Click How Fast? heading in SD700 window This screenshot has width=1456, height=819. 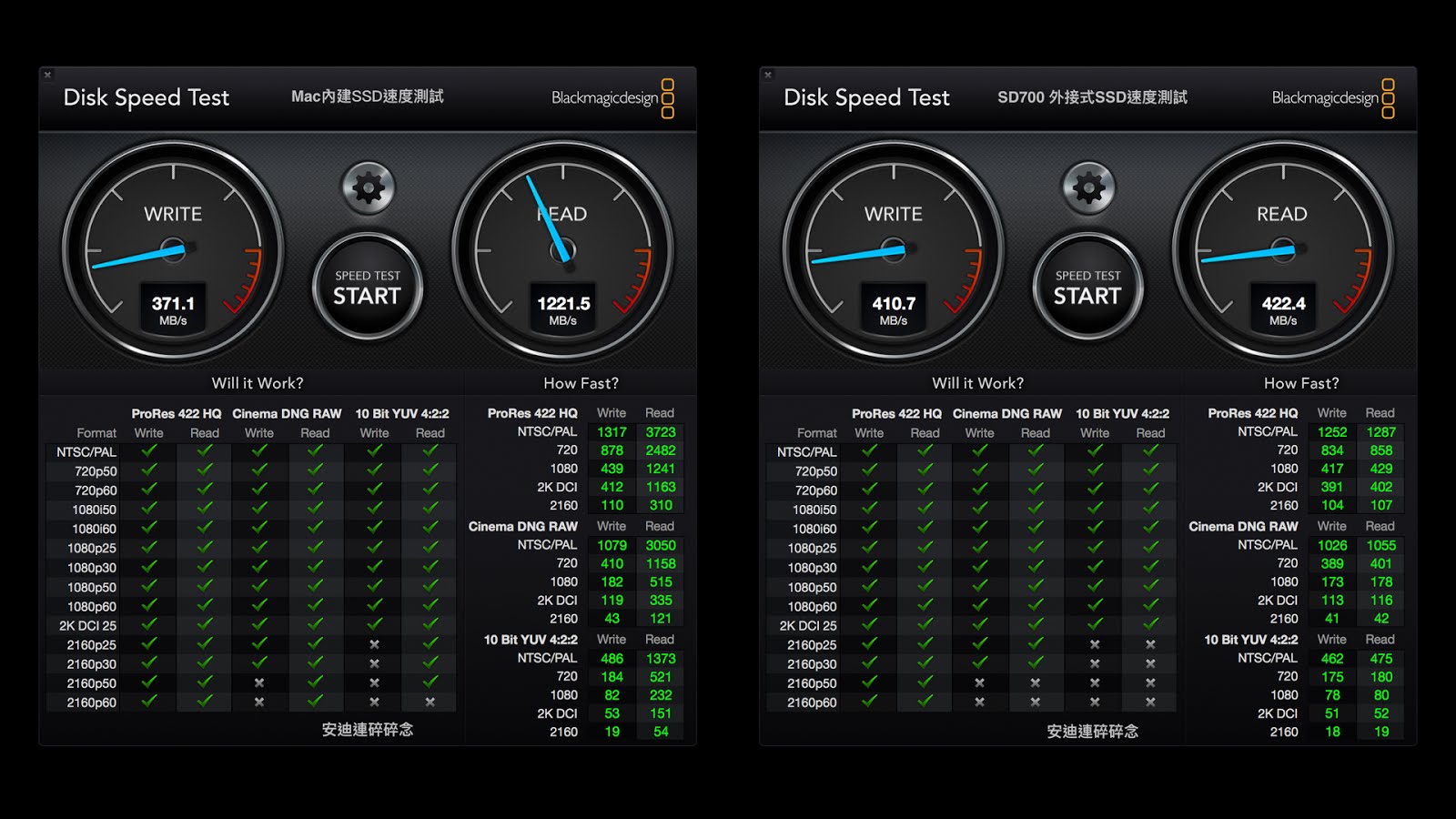pos(1301,383)
